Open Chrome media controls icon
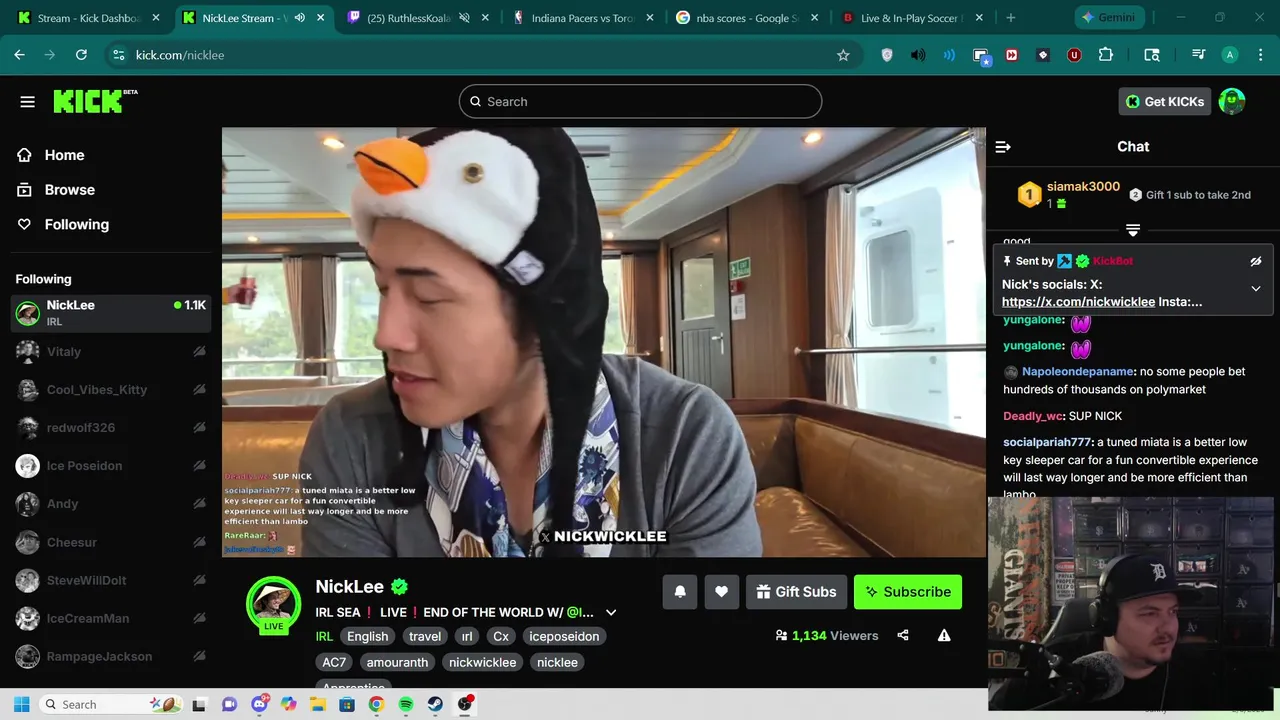Screen dimensions: 1280x720 (x=1198, y=55)
